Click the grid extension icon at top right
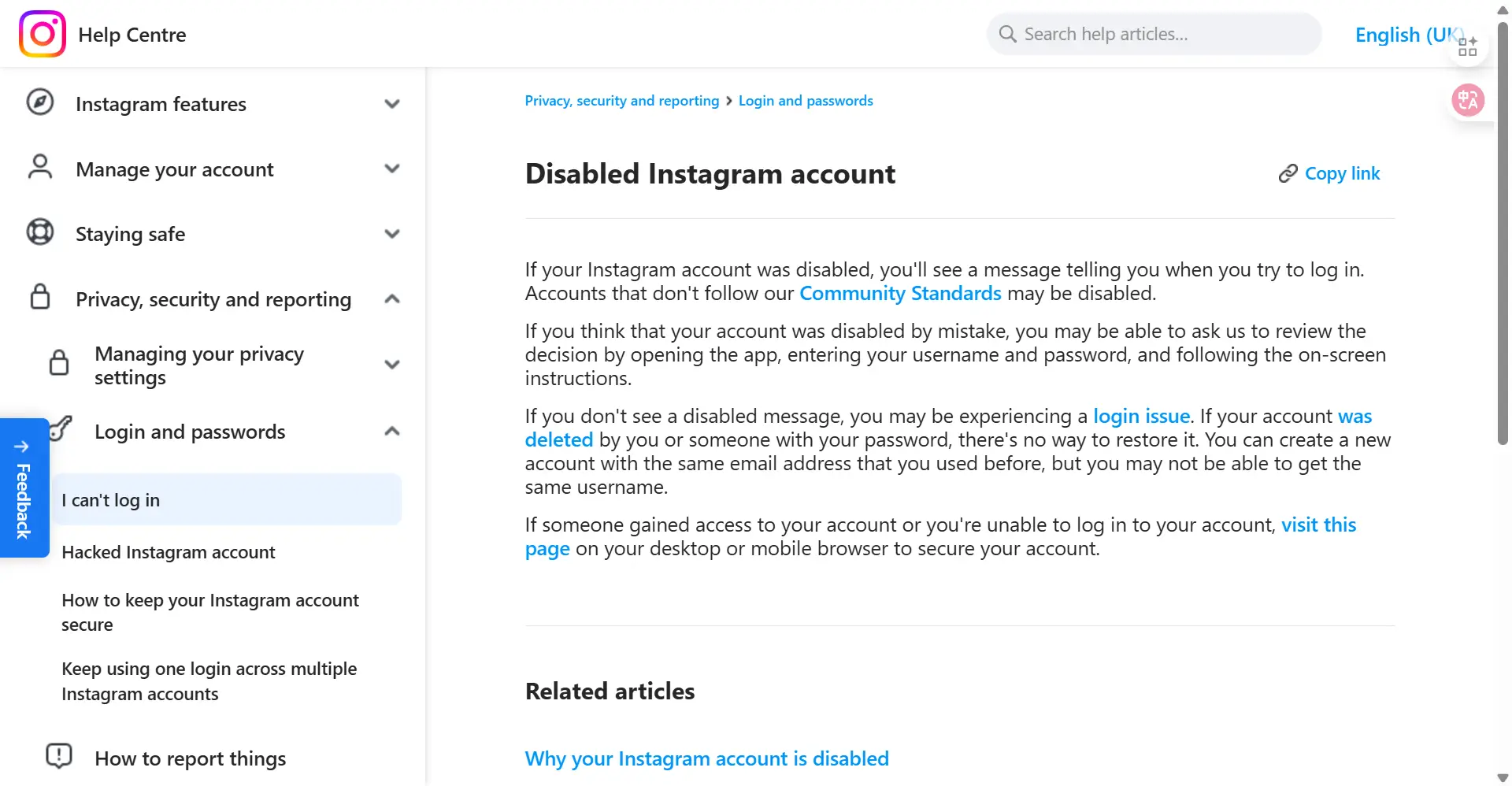 click(1468, 46)
